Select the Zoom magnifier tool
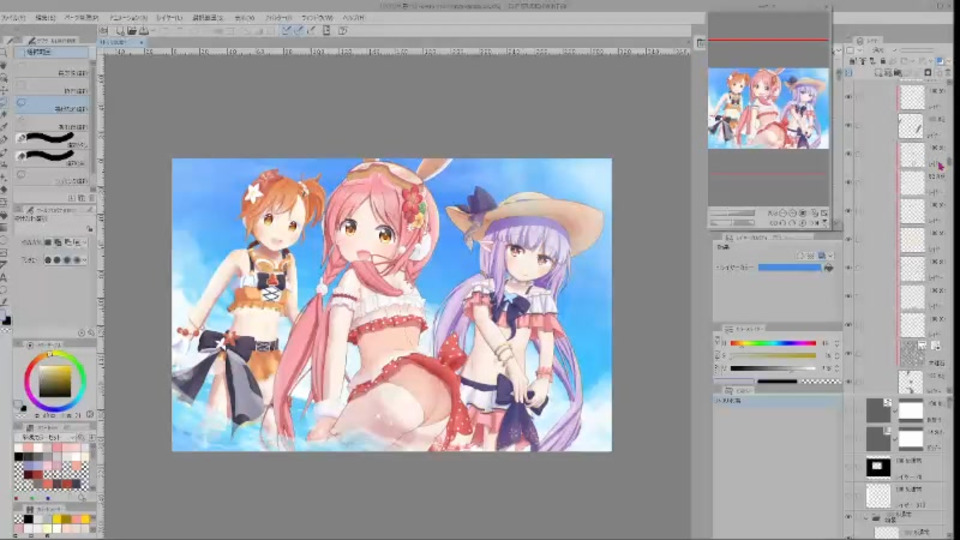This screenshot has width=960, height=540. click(4, 54)
